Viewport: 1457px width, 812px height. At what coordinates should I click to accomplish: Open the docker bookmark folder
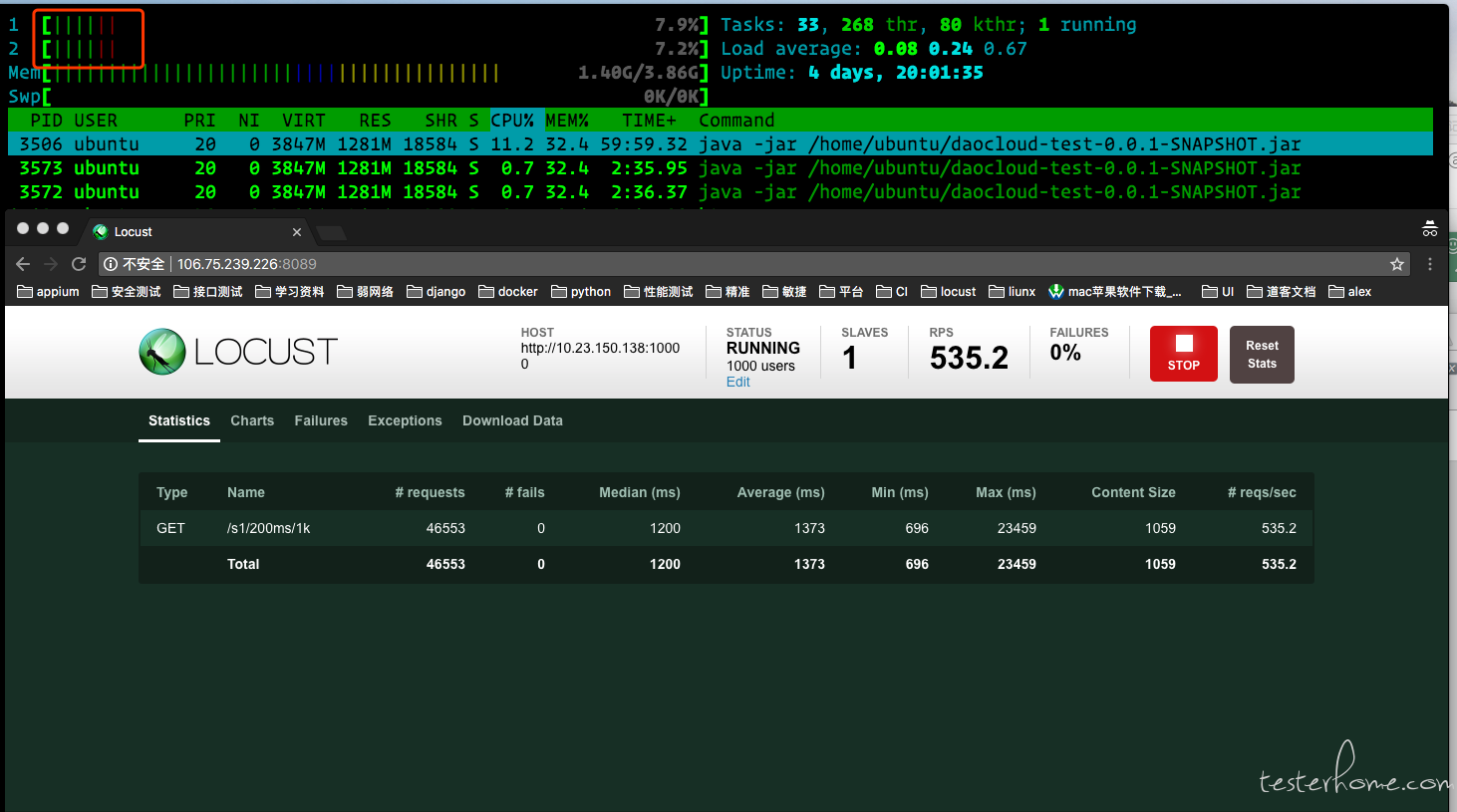[x=508, y=292]
